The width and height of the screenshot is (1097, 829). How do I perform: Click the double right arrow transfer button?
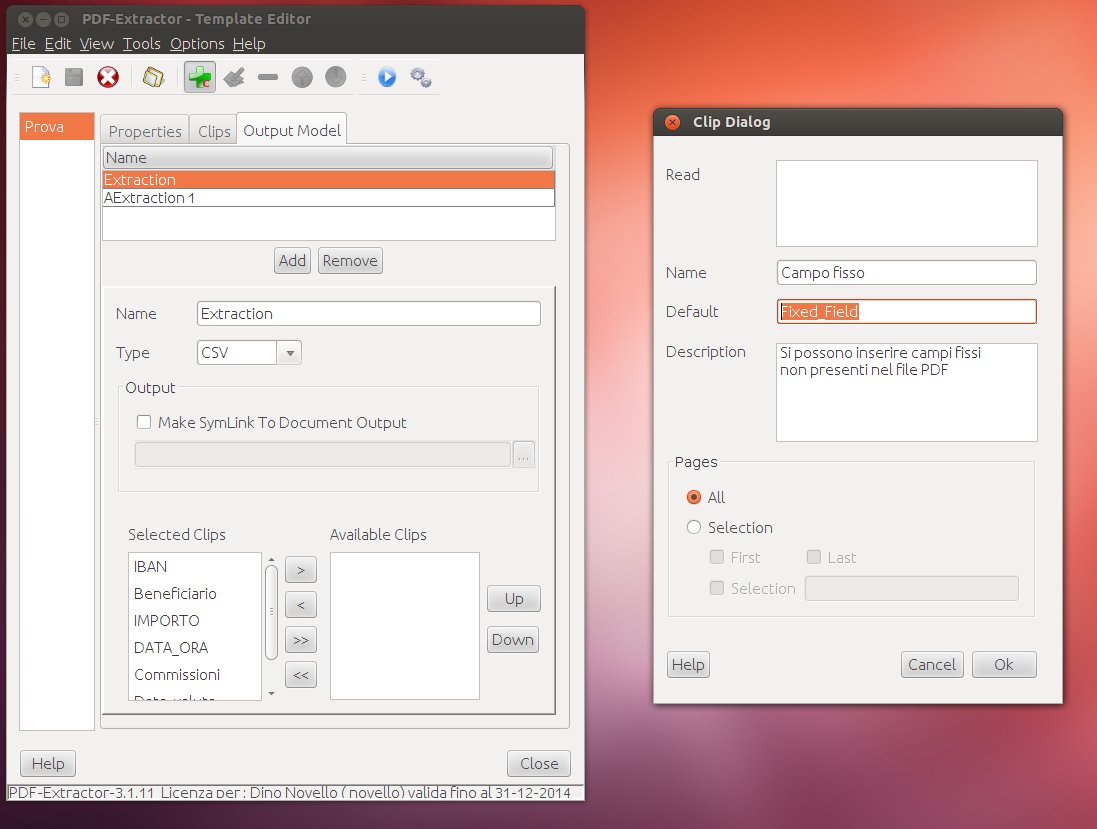click(301, 640)
